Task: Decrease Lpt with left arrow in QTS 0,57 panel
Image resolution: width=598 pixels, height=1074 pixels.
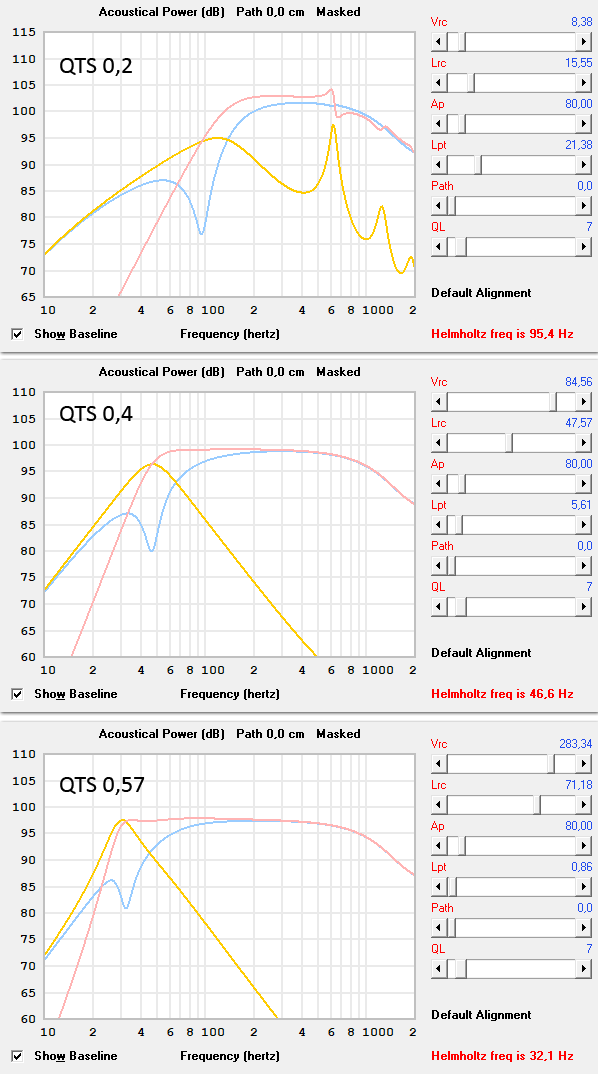Action: [x=439, y=887]
